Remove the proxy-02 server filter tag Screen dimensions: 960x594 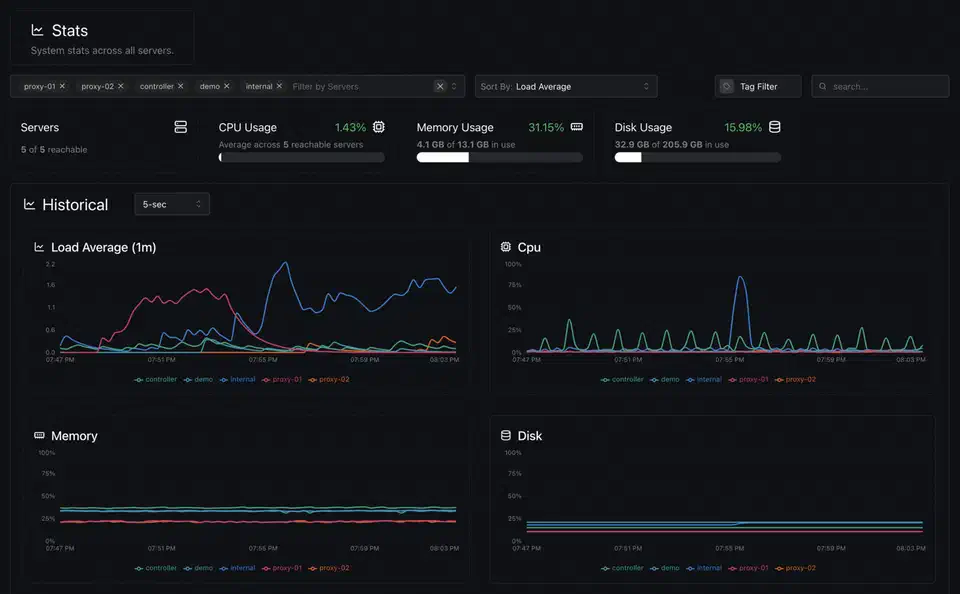coord(121,86)
